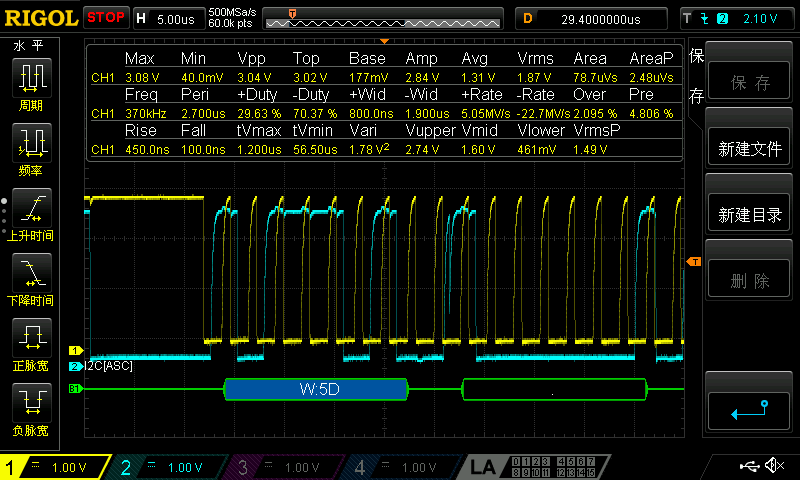Select the 周期 period measurement icon
The width and height of the screenshot is (800, 480).
pos(32,78)
